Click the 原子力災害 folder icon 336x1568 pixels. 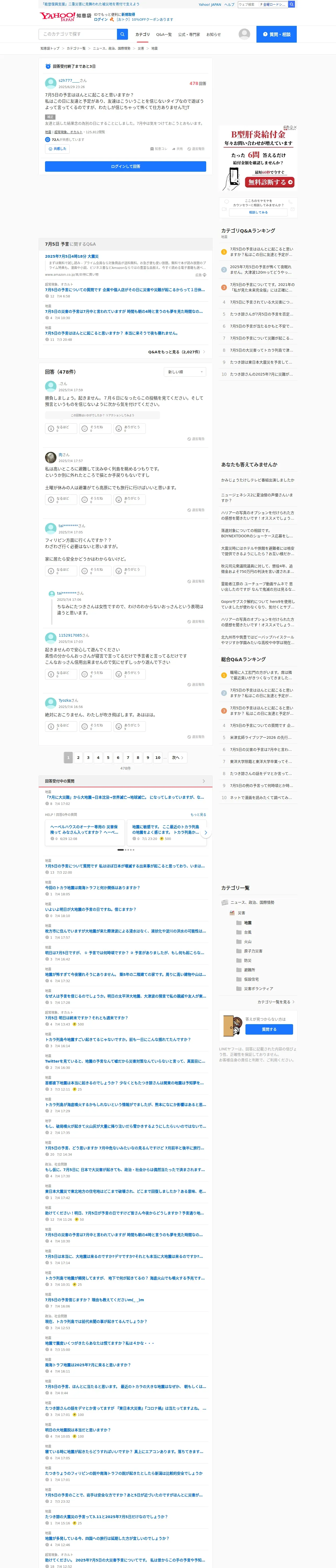point(239,951)
